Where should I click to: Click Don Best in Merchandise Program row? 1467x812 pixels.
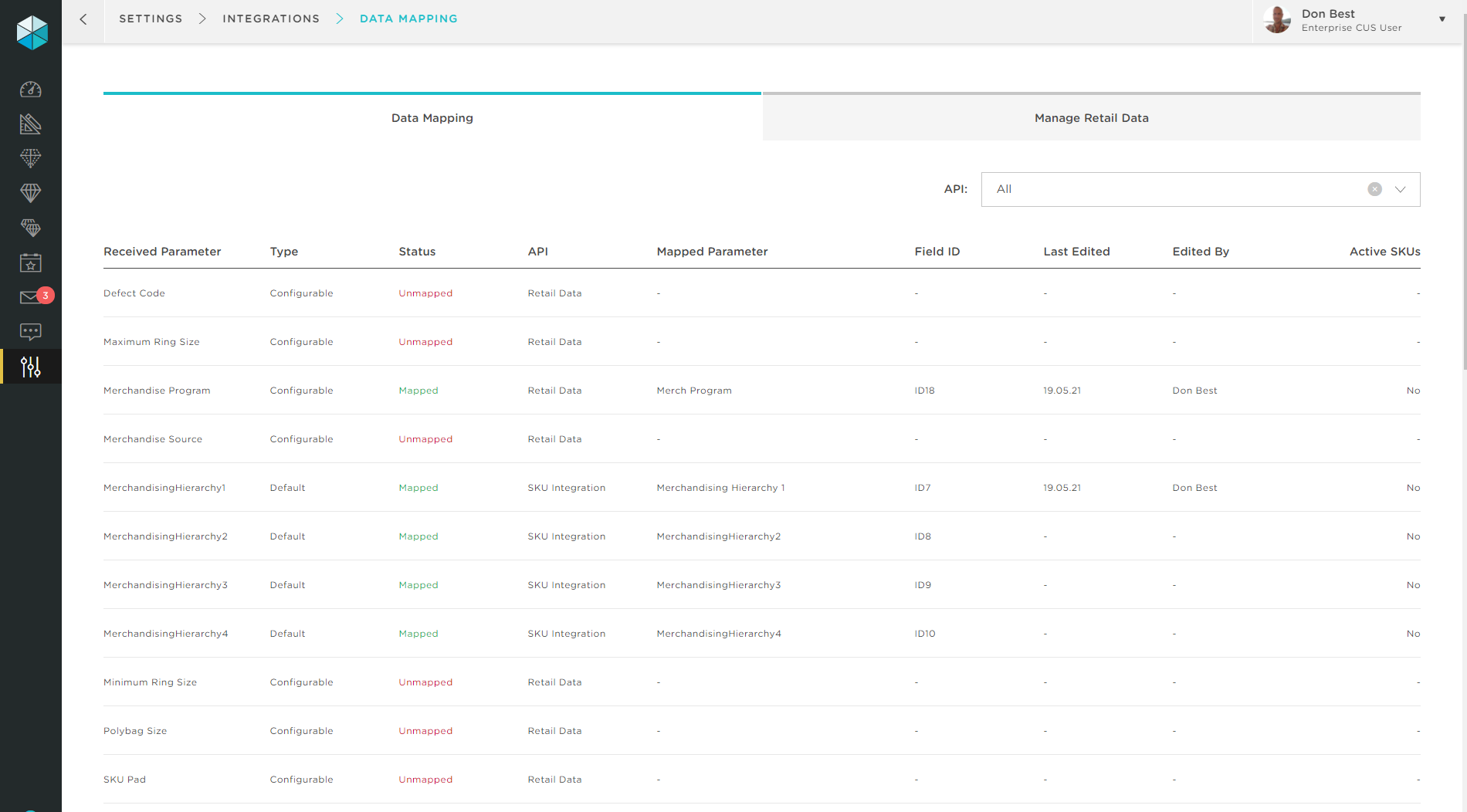[1194, 391]
